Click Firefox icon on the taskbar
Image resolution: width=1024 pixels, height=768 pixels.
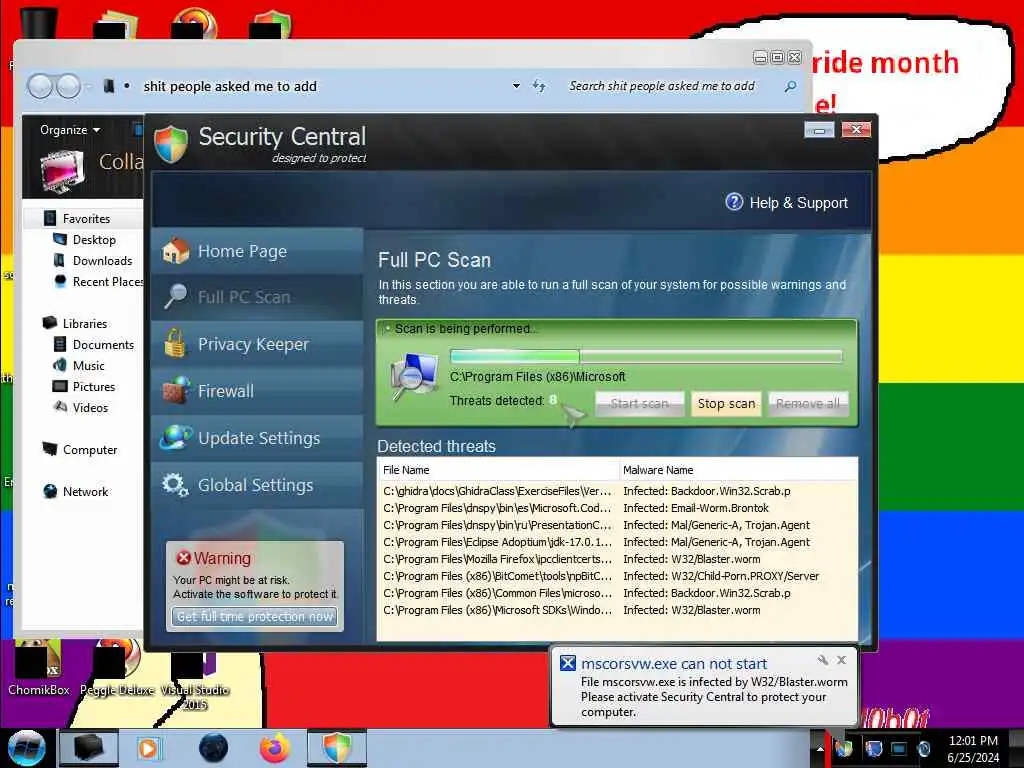275,748
